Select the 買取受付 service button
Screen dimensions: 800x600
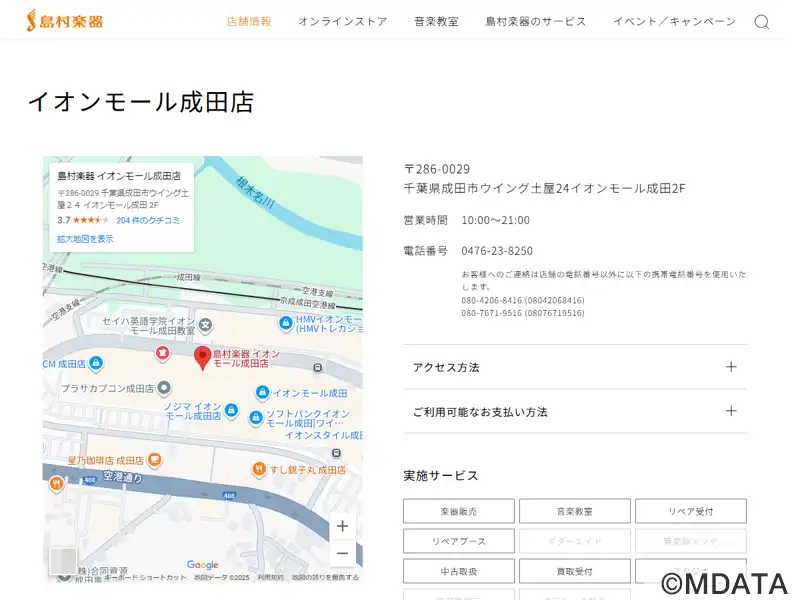click(574, 571)
